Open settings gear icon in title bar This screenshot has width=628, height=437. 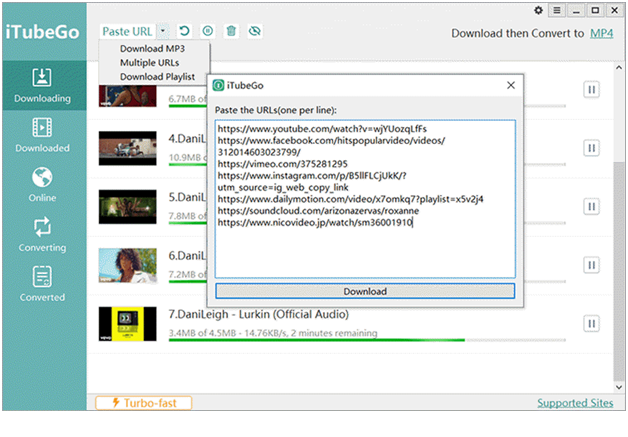(x=538, y=10)
